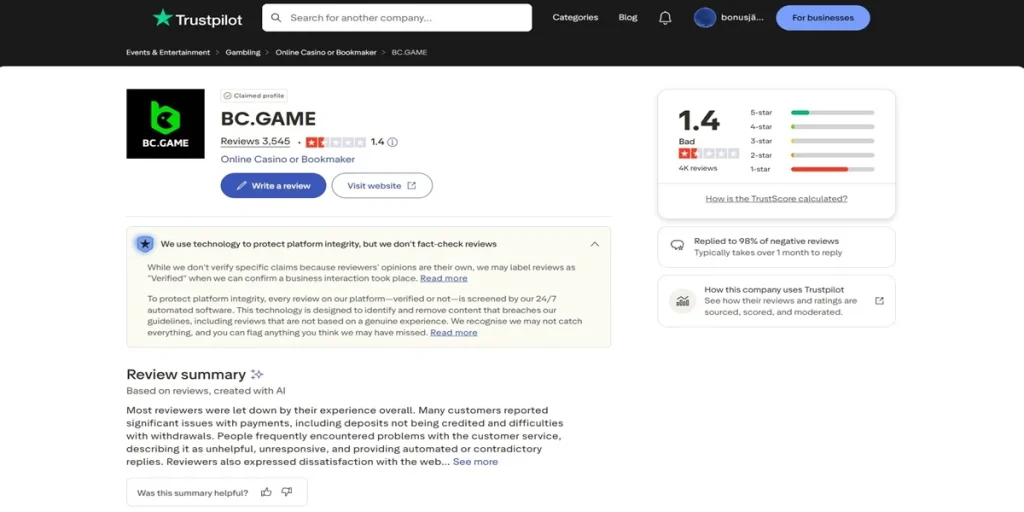The image size is (1024, 512).
Task: Click the star rating under BC.GAME title
Action: [336, 142]
